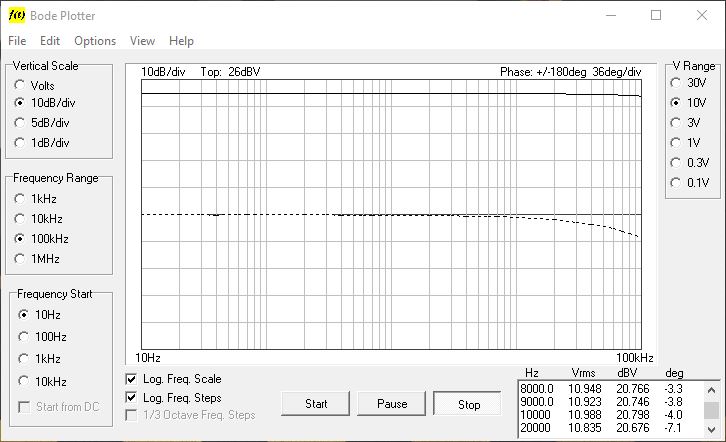Maximize the Bode Plotter window
This screenshot has height=442, width=726.
click(x=656, y=15)
